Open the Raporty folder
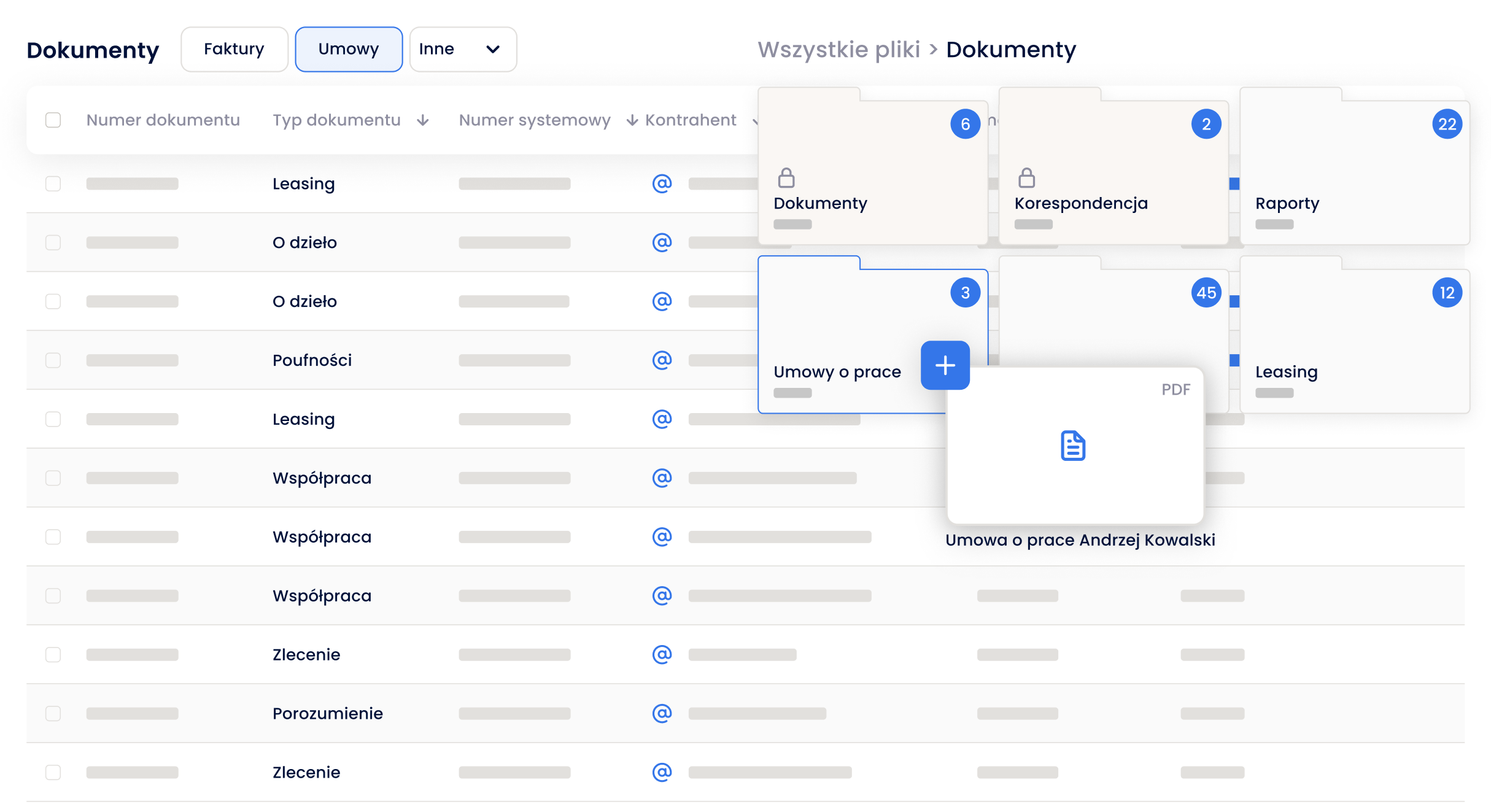The height and width of the screenshot is (812, 1491). click(x=1355, y=166)
